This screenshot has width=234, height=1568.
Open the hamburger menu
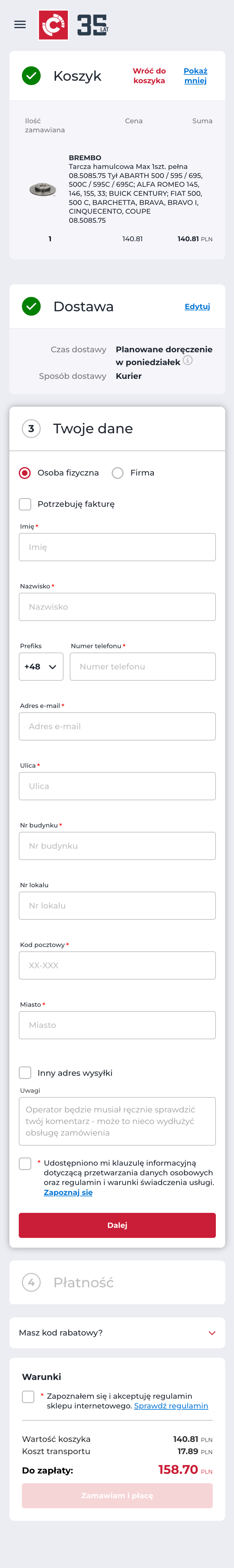point(20,24)
